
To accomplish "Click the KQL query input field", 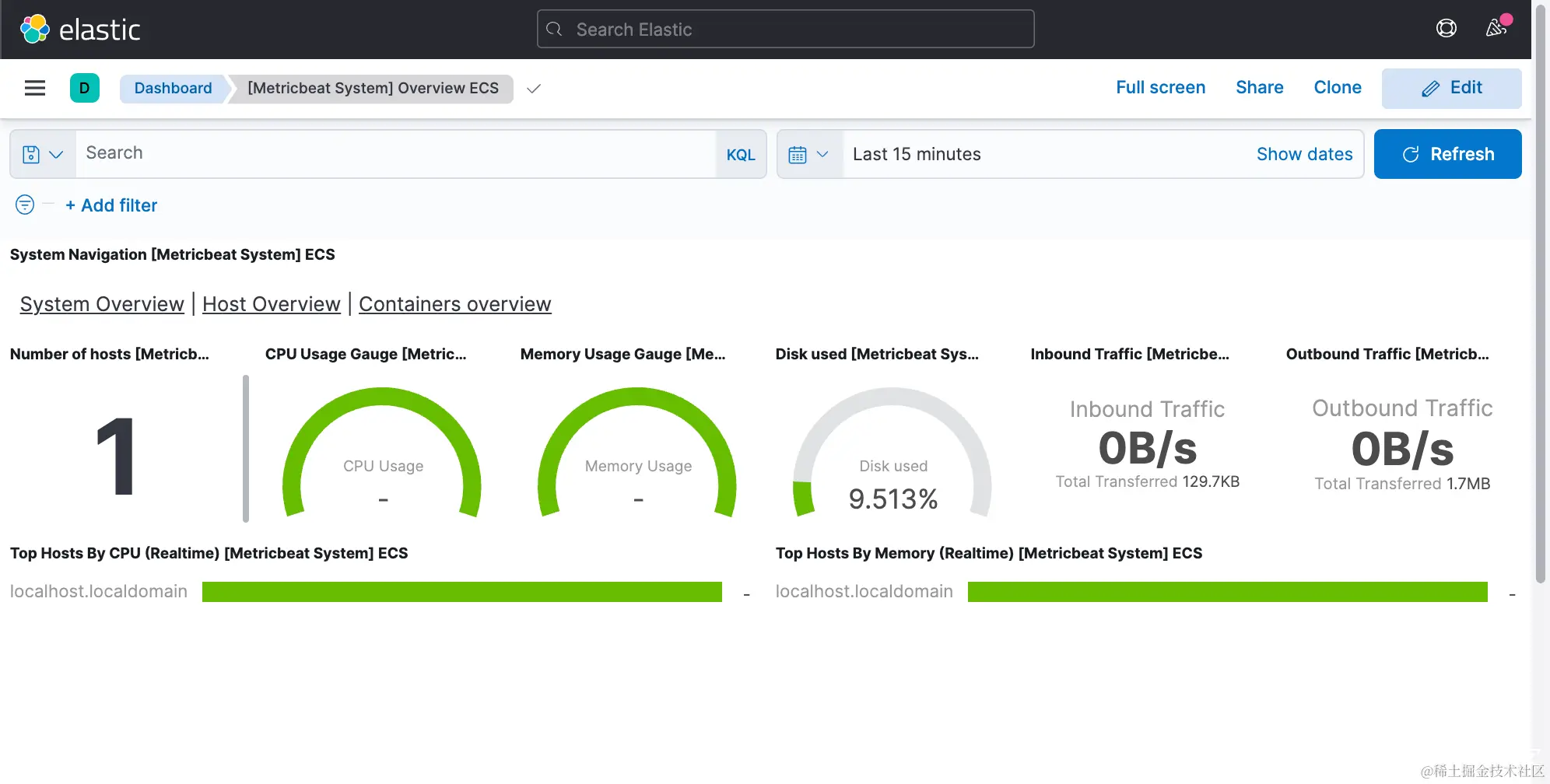I will 396,154.
